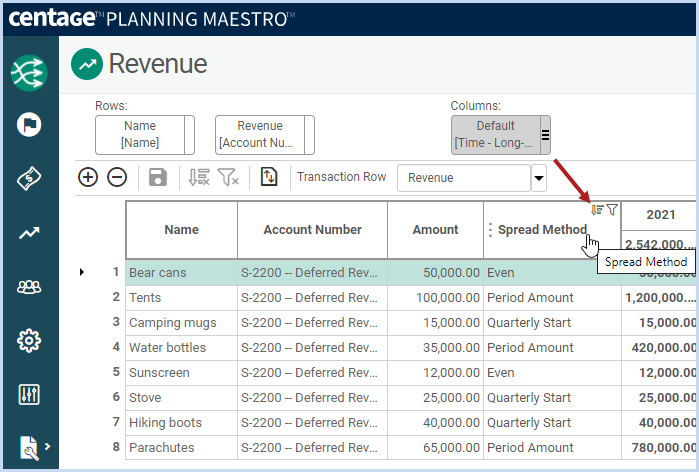The width and height of the screenshot is (699, 472).
Task: Open the Transaction Row dropdown arrow
Action: pyautogui.click(x=539, y=178)
